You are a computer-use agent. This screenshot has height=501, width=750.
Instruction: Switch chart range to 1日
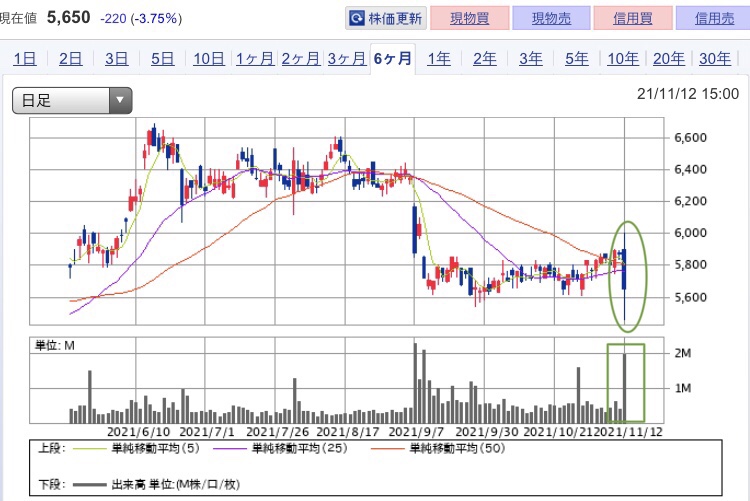point(25,59)
